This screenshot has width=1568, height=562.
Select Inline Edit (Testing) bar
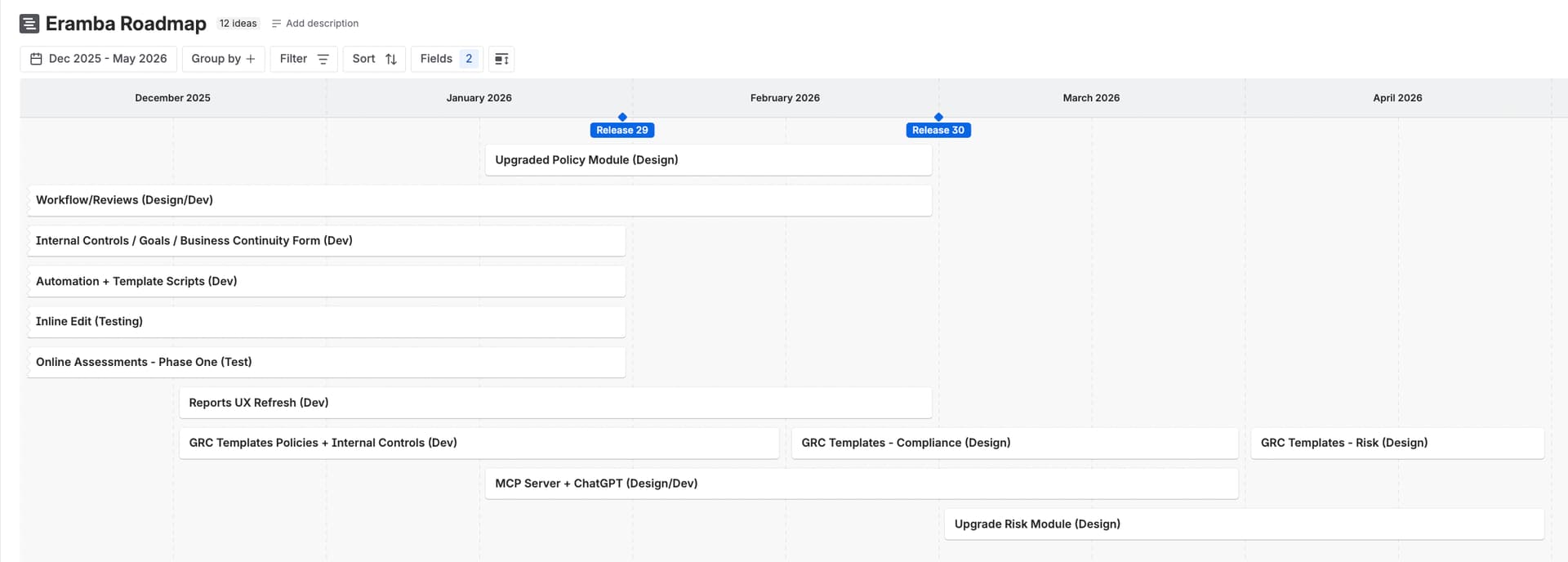(x=327, y=322)
